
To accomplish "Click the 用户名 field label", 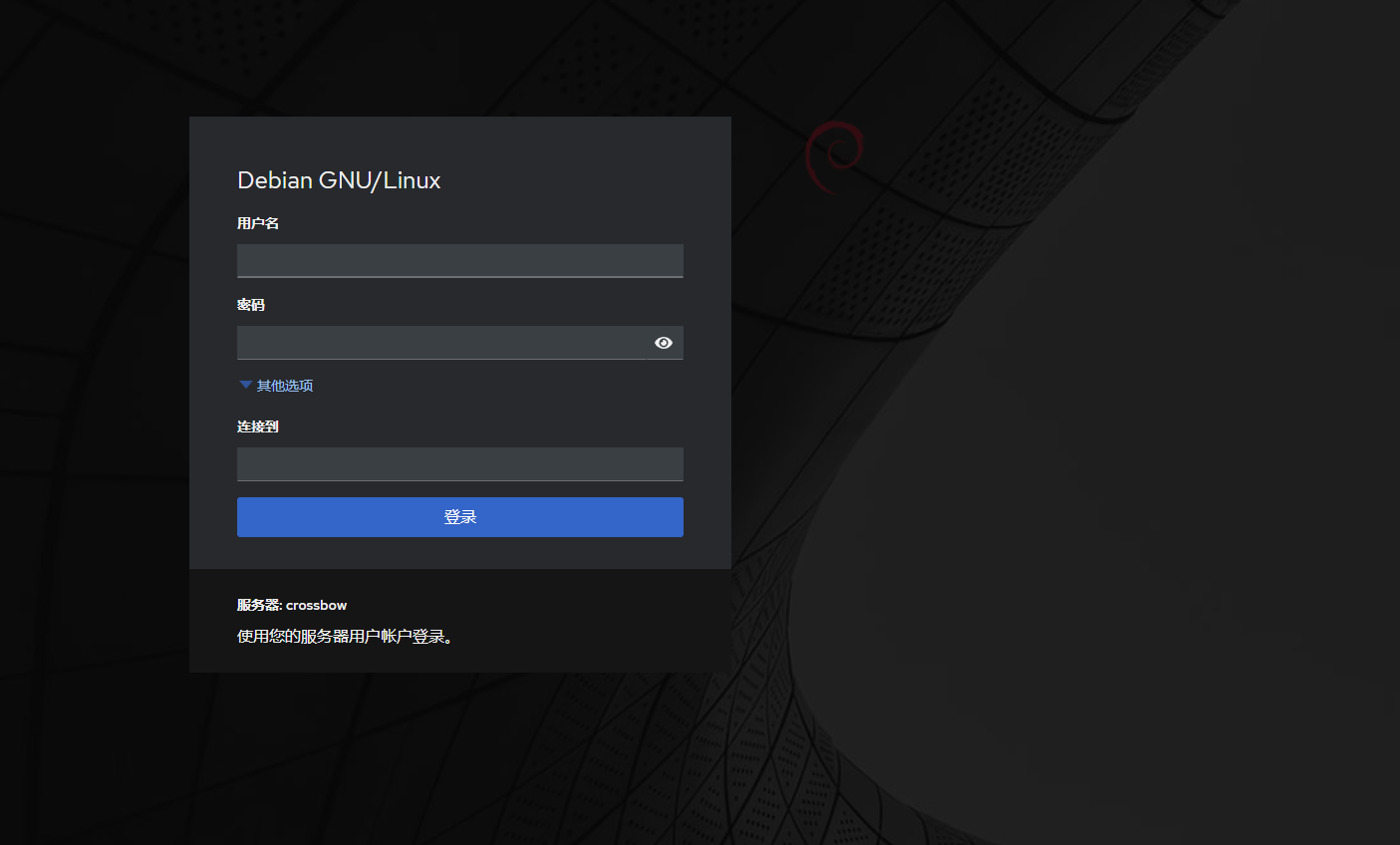I will 258,223.
